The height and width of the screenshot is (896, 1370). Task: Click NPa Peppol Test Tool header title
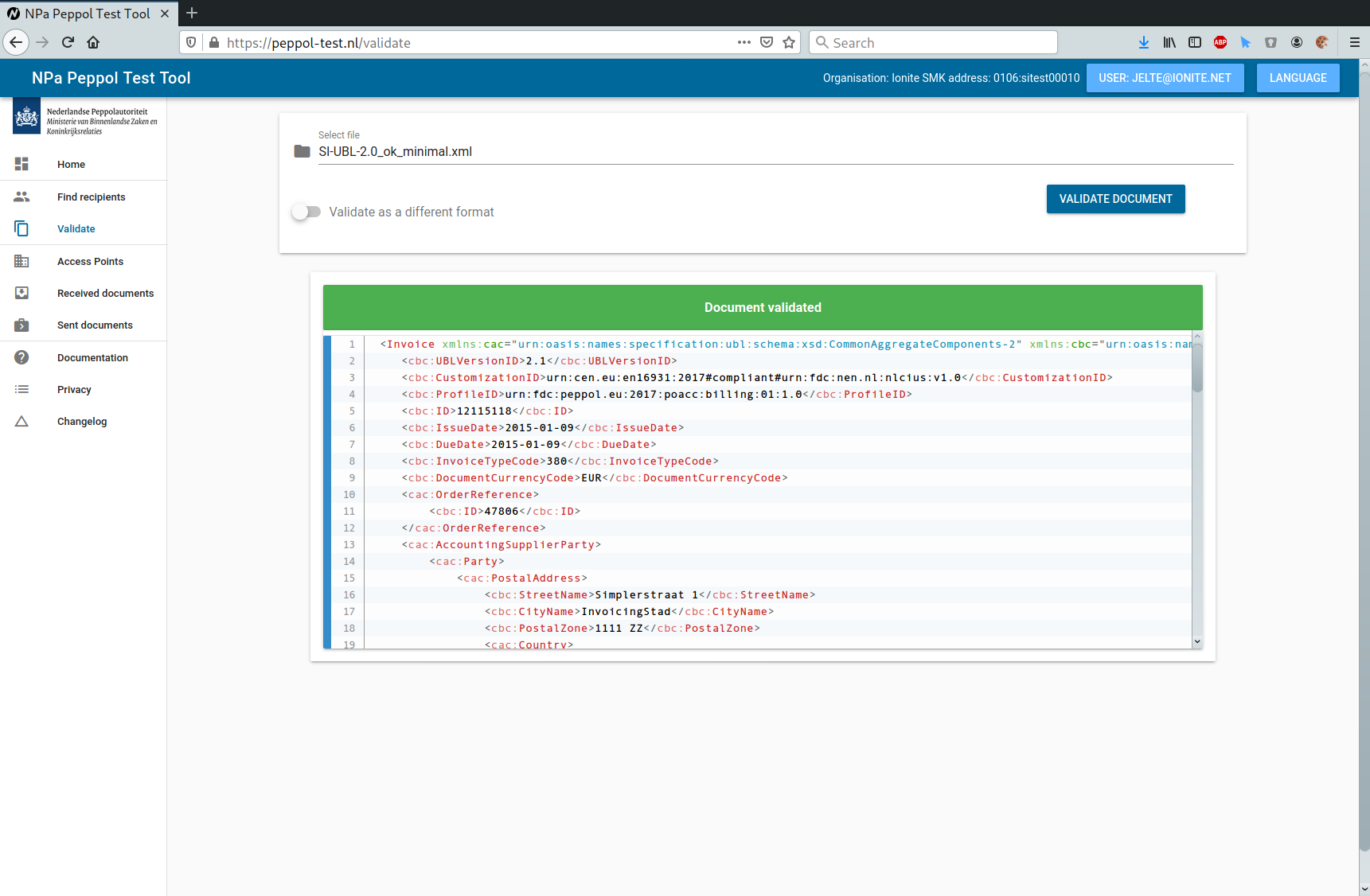point(111,78)
